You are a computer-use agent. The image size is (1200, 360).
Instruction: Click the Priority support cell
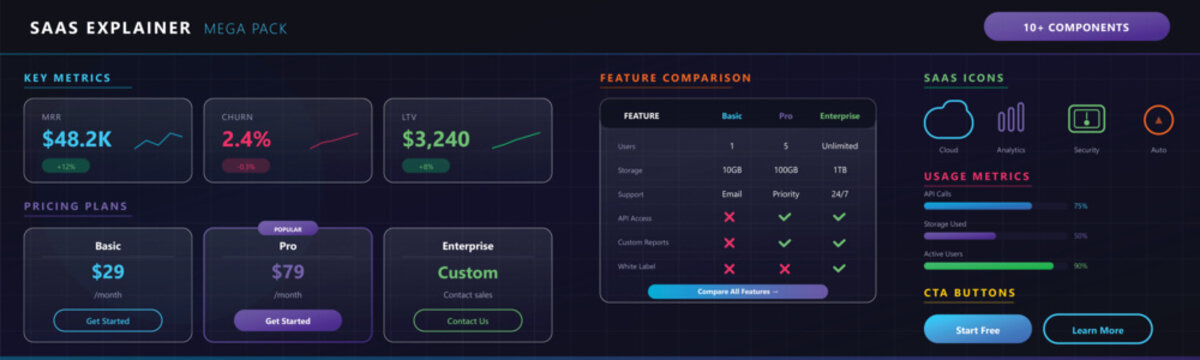coord(785,194)
